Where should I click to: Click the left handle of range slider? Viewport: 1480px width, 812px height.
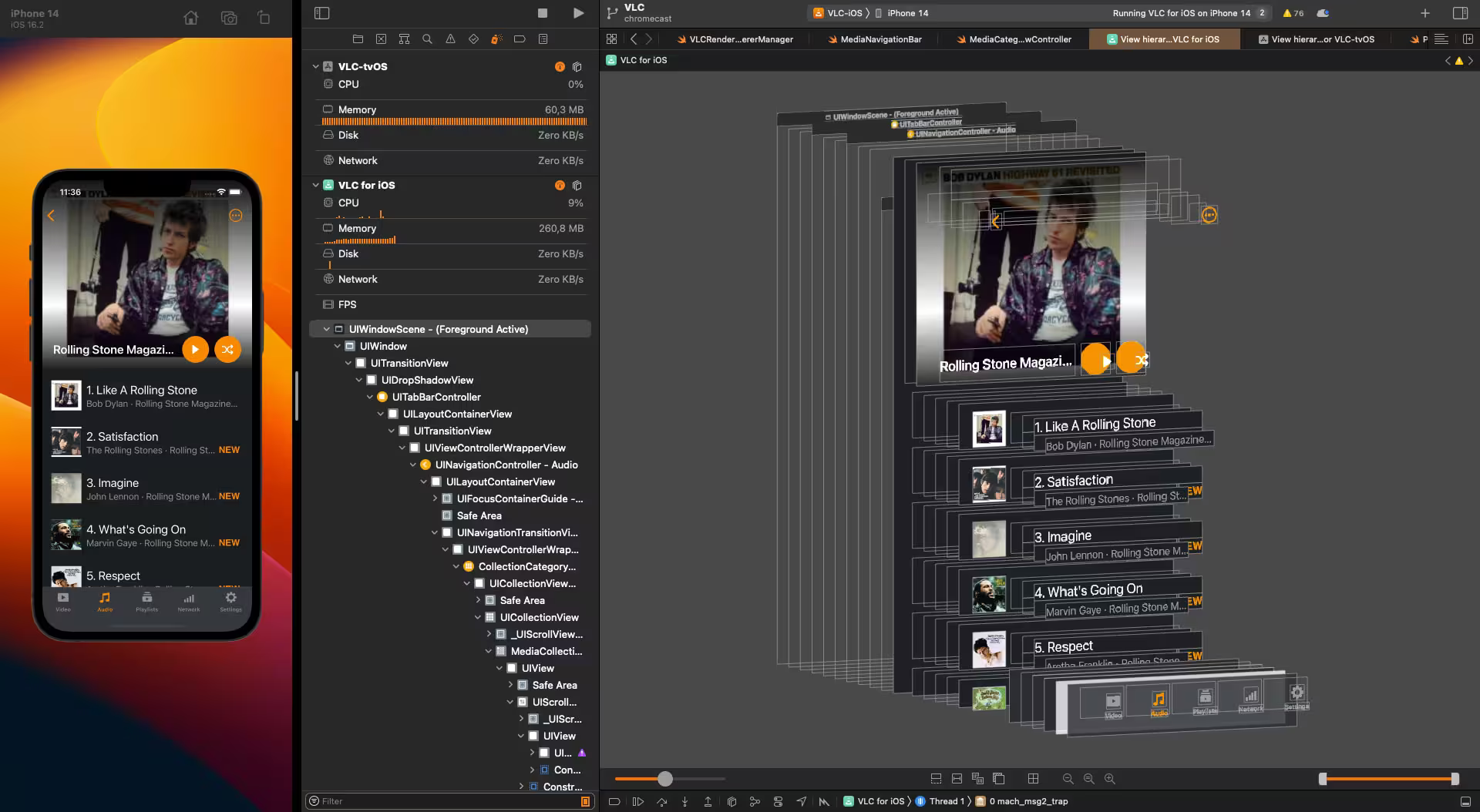(1323, 779)
